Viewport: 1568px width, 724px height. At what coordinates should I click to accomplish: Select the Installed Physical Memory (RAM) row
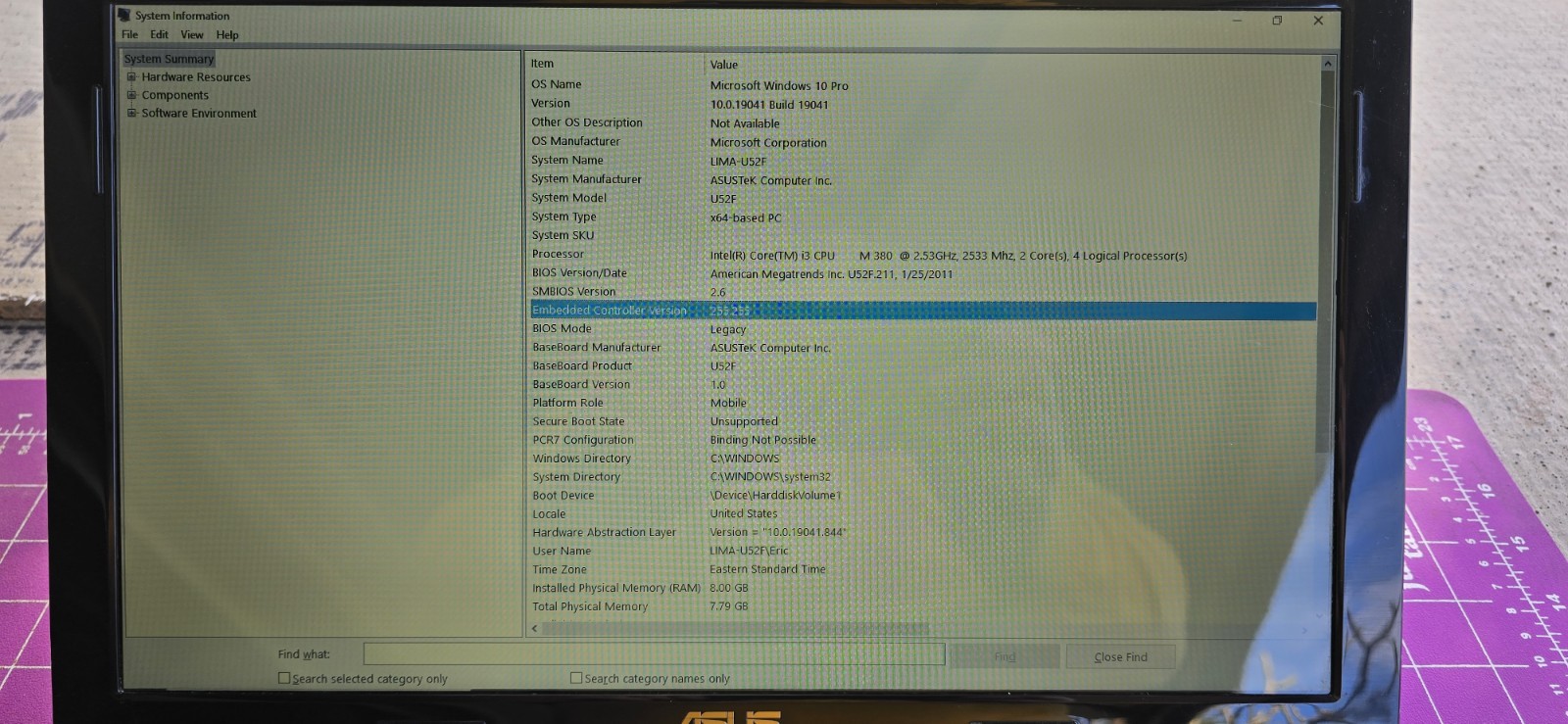[921, 588]
